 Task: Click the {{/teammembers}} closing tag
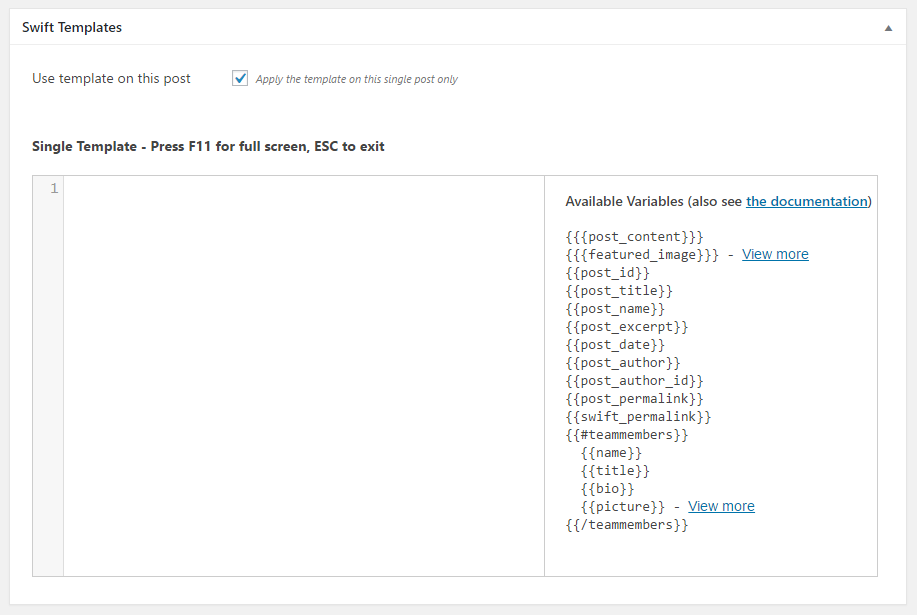tap(626, 525)
